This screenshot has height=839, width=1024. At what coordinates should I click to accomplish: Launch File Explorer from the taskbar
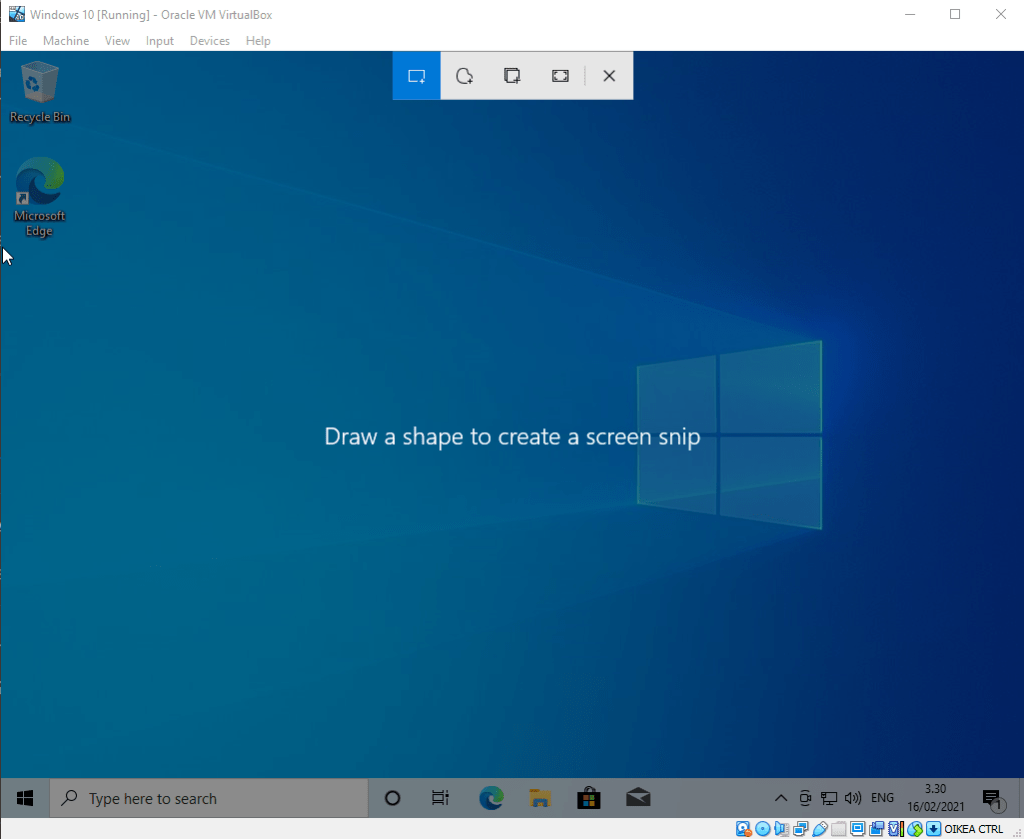pyautogui.click(x=540, y=798)
